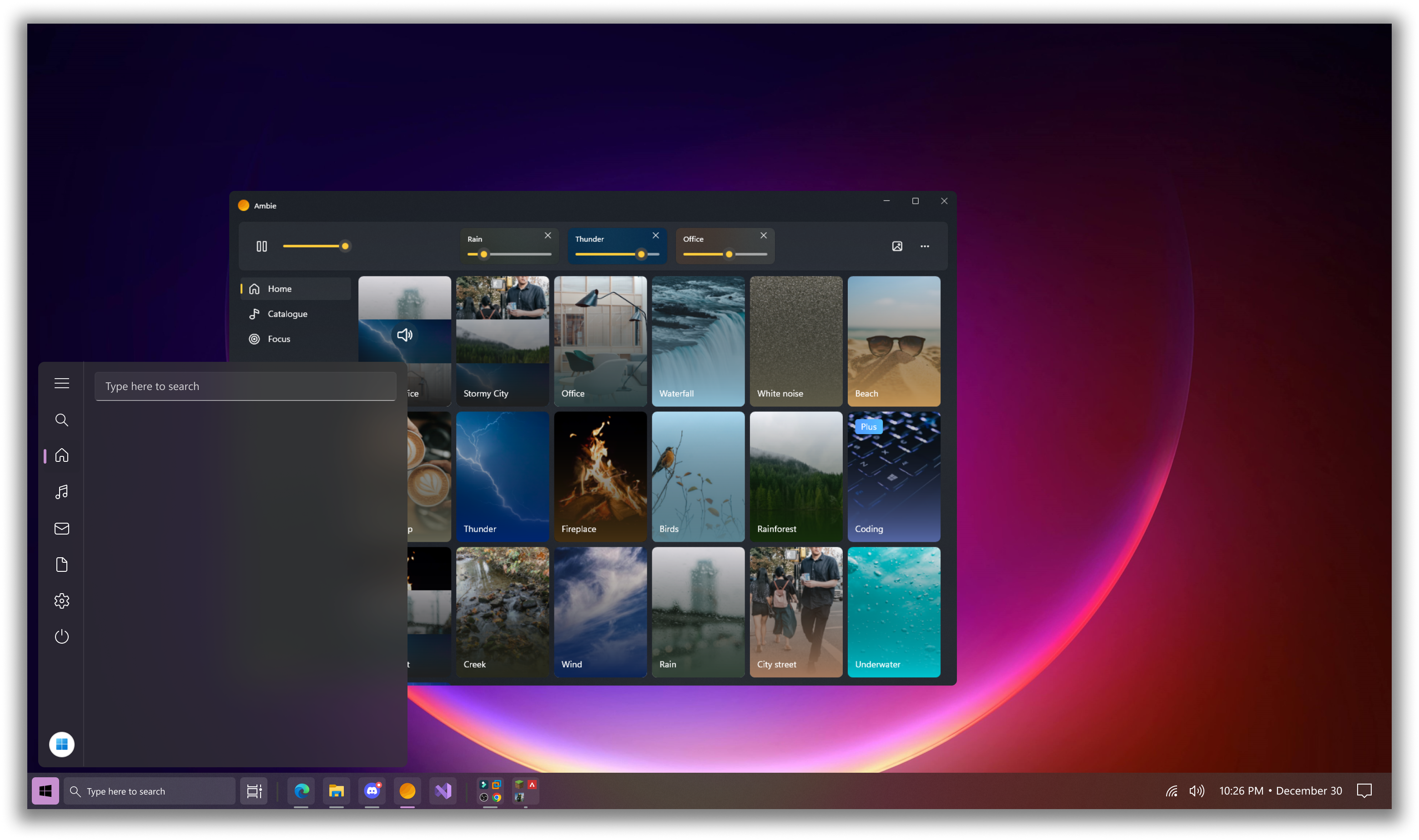Viewport: 1419px width, 840px height.
Task: Open the Coding sound tile
Action: [x=894, y=477]
